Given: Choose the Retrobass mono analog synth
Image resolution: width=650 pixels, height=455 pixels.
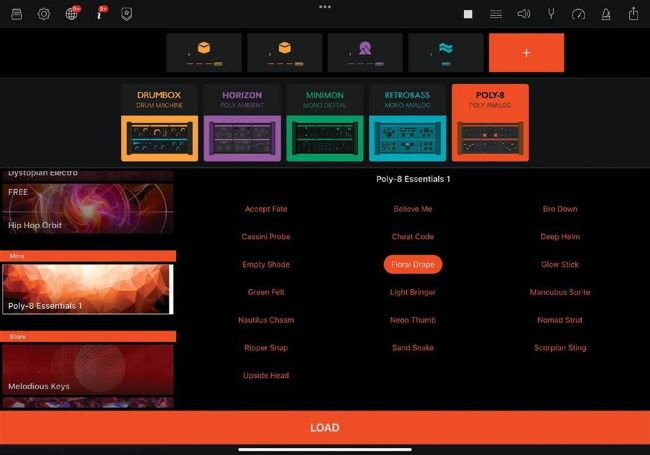Looking at the screenshot, I should point(407,123).
